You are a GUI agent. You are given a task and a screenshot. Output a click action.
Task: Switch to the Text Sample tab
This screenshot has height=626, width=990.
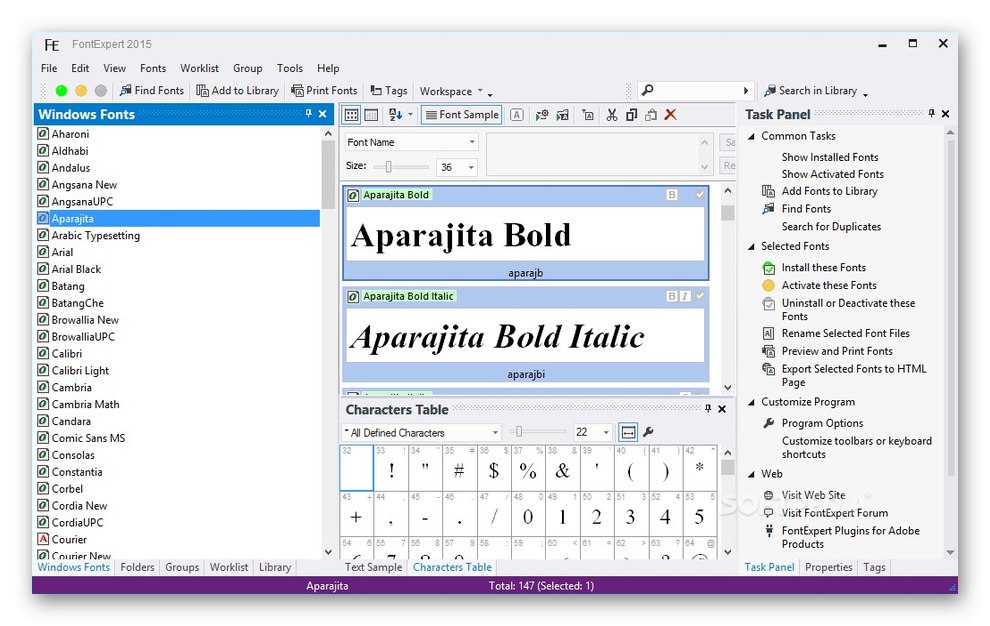pos(373,567)
